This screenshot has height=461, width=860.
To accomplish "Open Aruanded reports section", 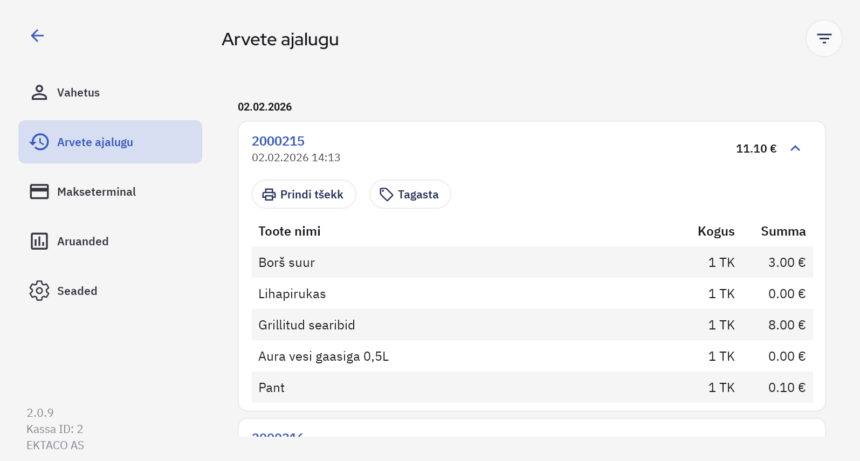I will (x=83, y=241).
